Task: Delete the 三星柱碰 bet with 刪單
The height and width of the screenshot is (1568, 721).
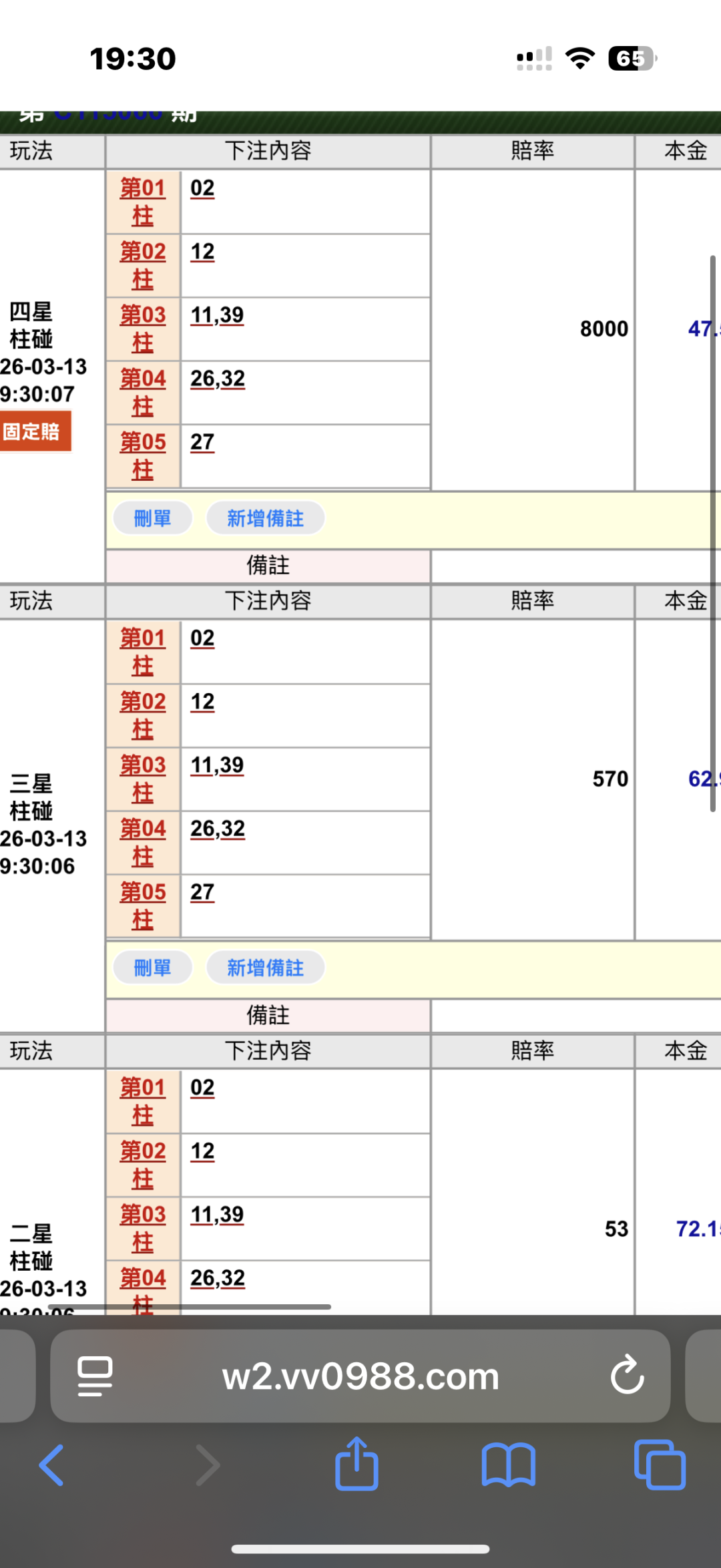Action: coord(153,968)
